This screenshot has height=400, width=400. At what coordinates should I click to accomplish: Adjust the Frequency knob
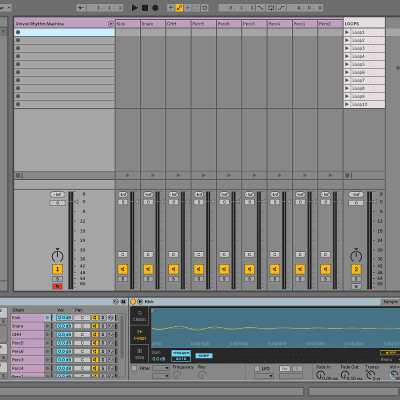pos(177,375)
